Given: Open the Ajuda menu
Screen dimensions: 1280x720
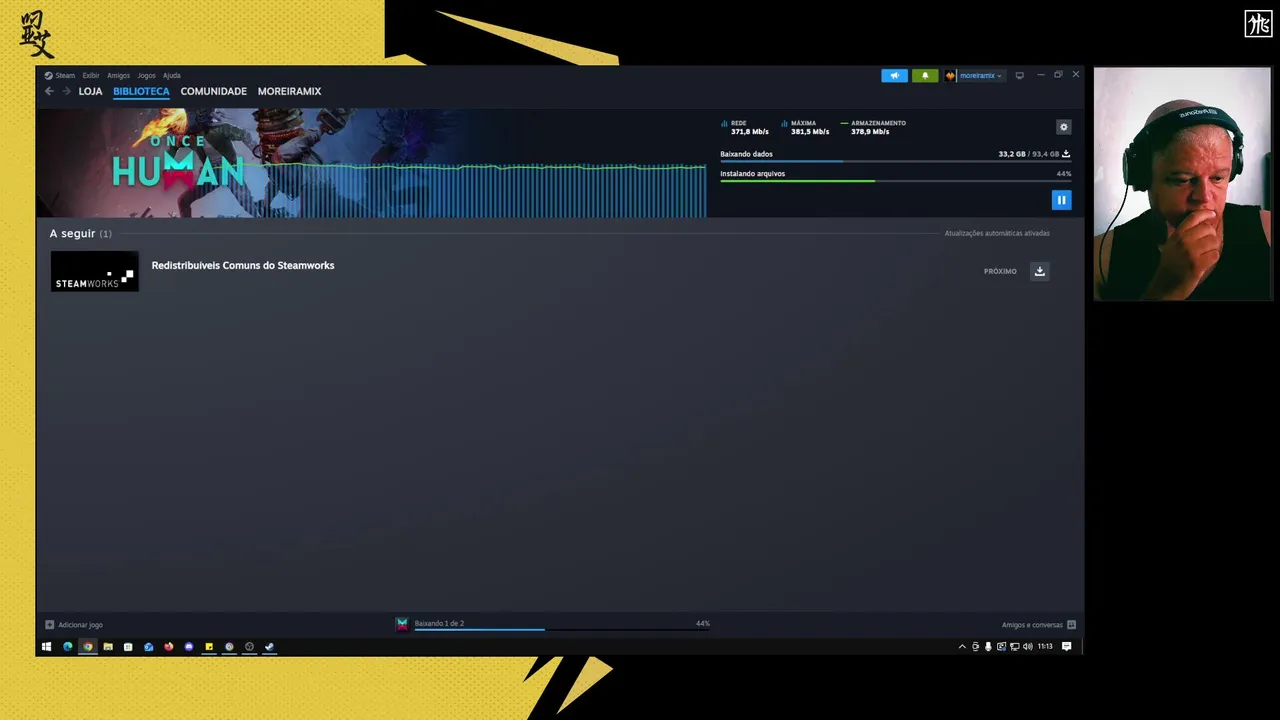Looking at the screenshot, I should tap(172, 75).
